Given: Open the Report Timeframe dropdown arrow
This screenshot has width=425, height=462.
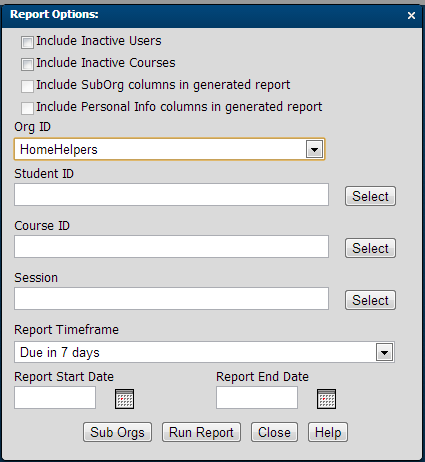Looking at the screenshot, I should (384, 352).
